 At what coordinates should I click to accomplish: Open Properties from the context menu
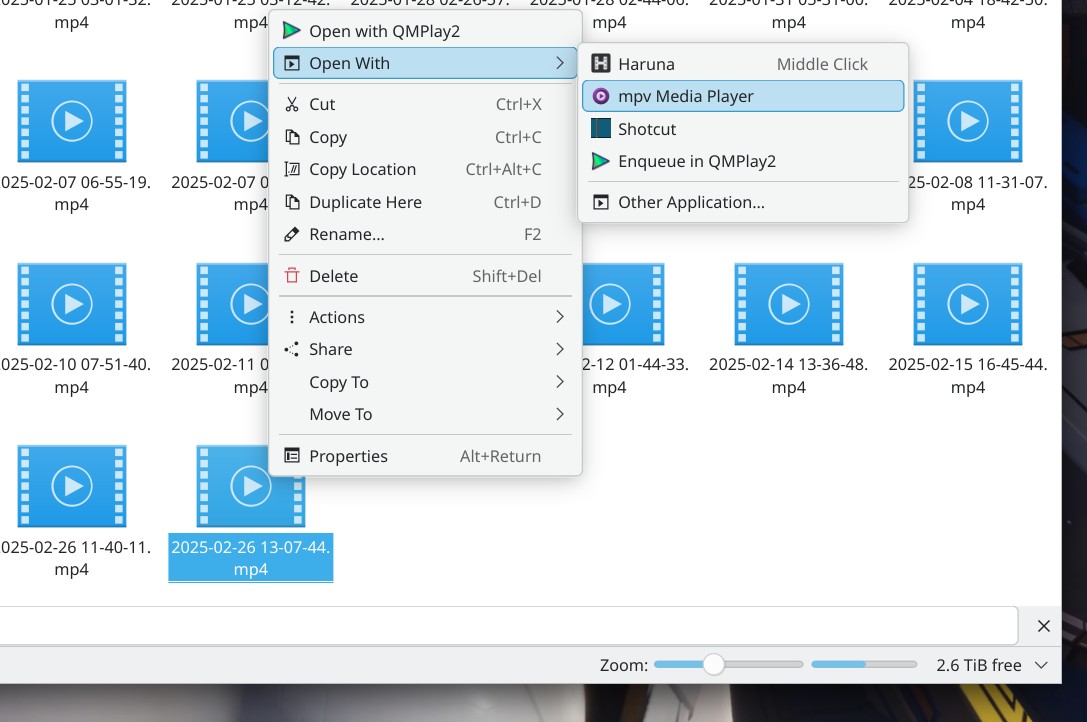click(x=348, y=456)
